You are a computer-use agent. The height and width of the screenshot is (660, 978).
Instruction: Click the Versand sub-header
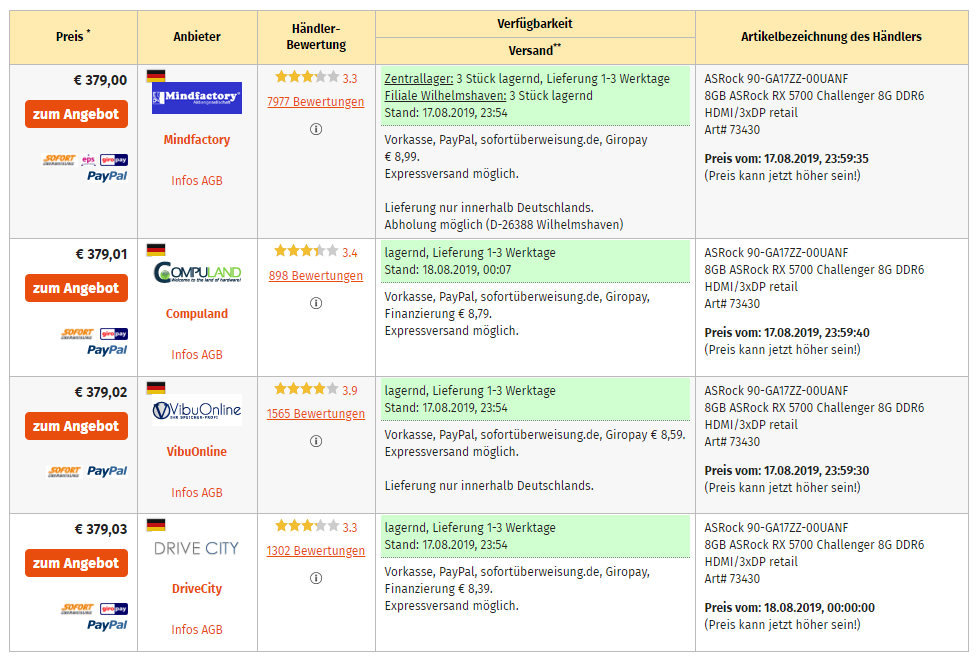(535, 50)
